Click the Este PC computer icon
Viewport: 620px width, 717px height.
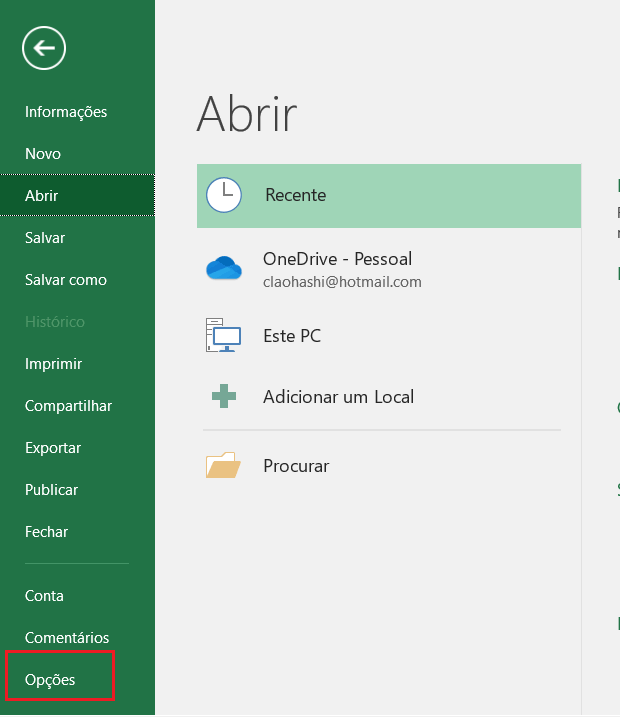click(x=223, y=336)
